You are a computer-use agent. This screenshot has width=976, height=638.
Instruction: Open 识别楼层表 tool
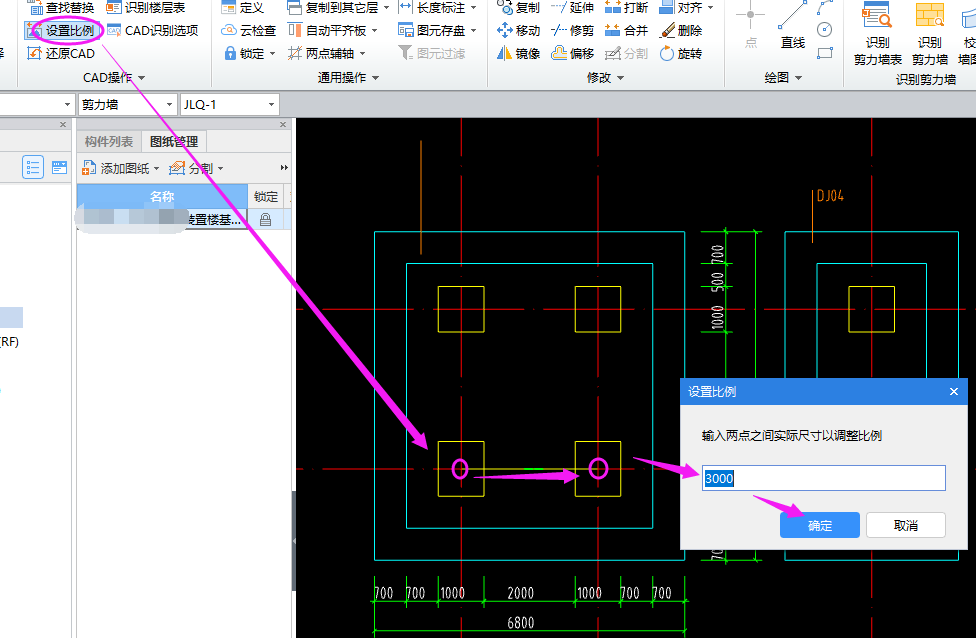[146, 7]
